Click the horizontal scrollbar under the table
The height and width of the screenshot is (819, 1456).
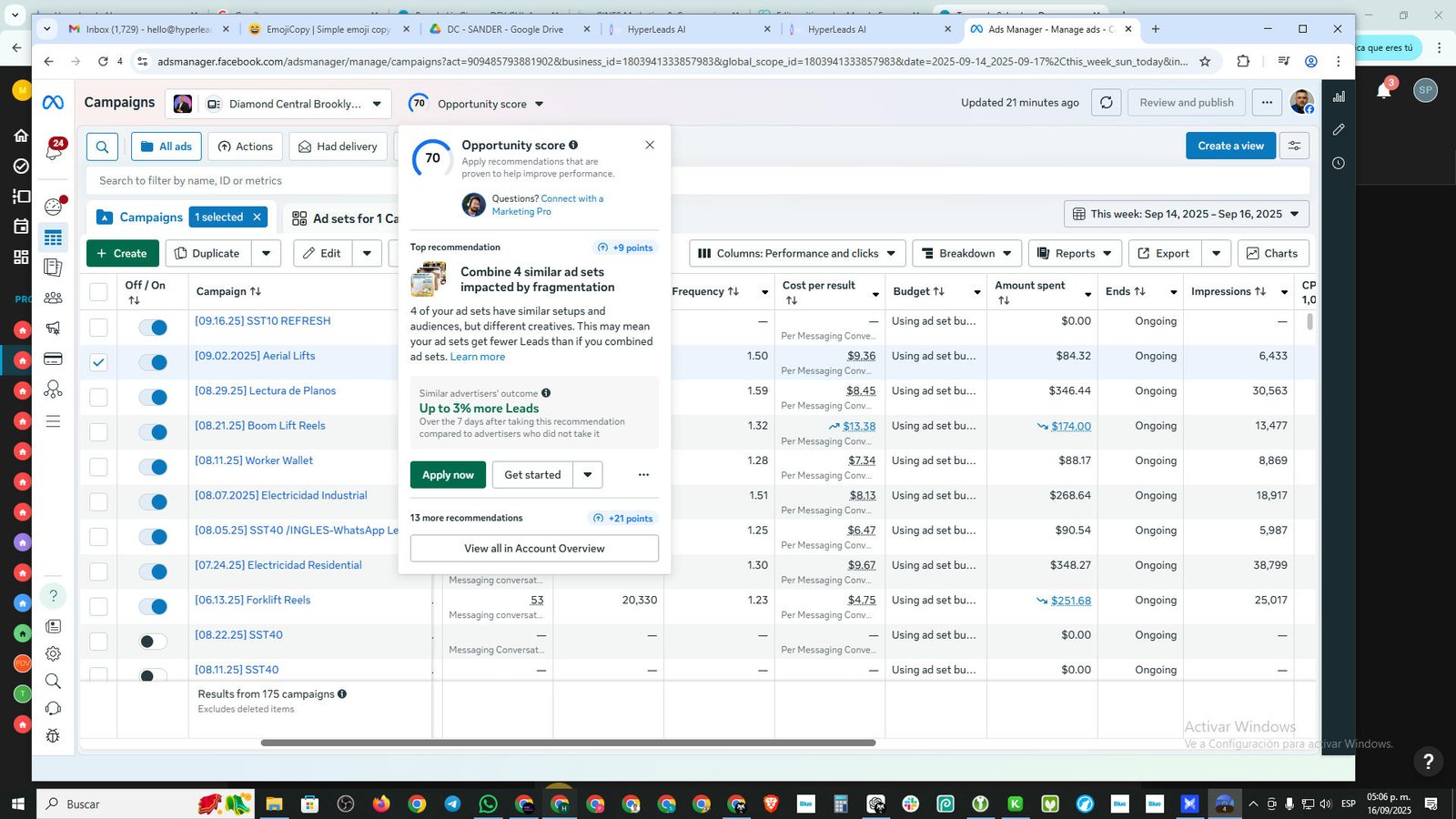[x=568, y=743]
